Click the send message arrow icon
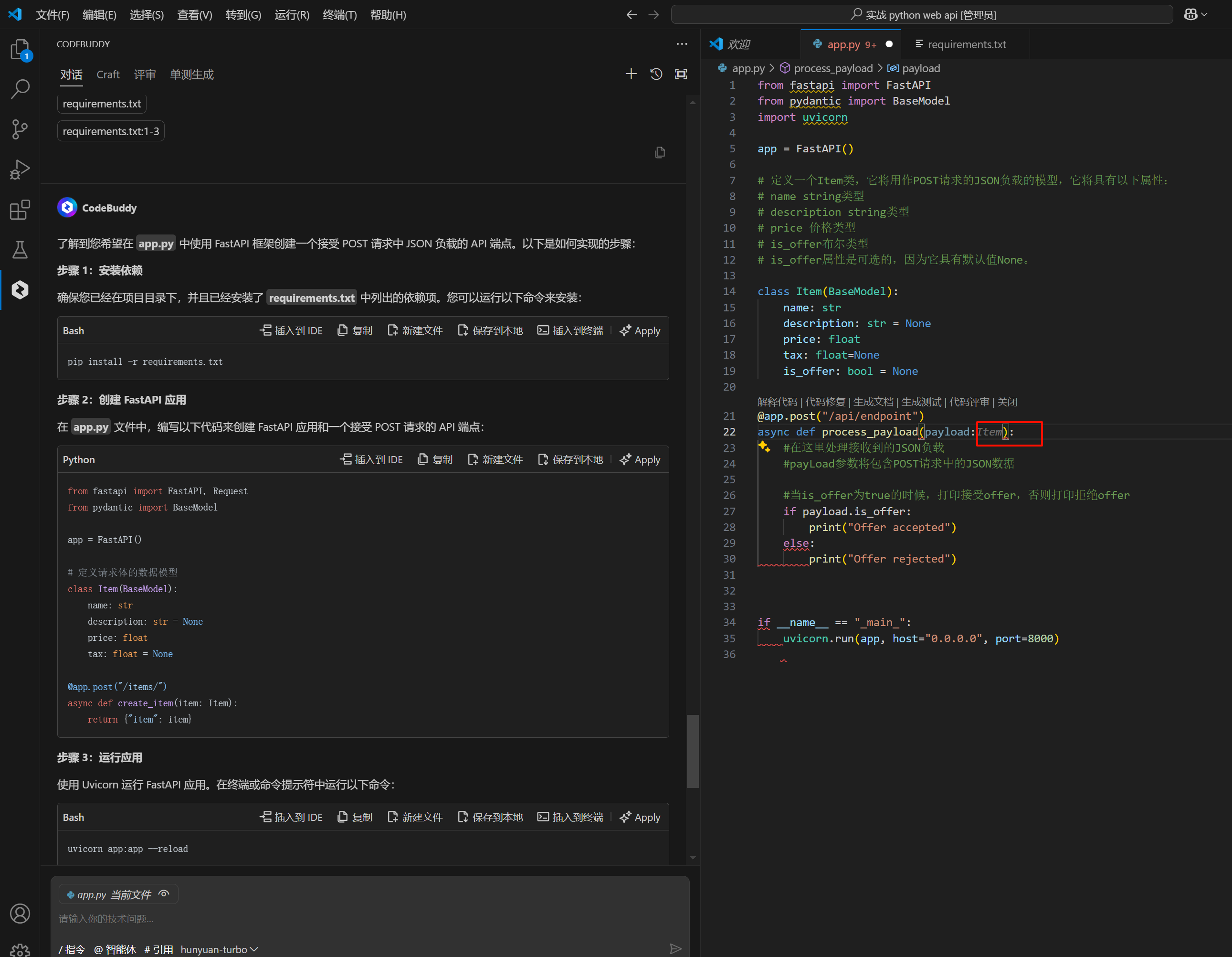This screenshot has height=957, width=1232. [x=675, y=948]
